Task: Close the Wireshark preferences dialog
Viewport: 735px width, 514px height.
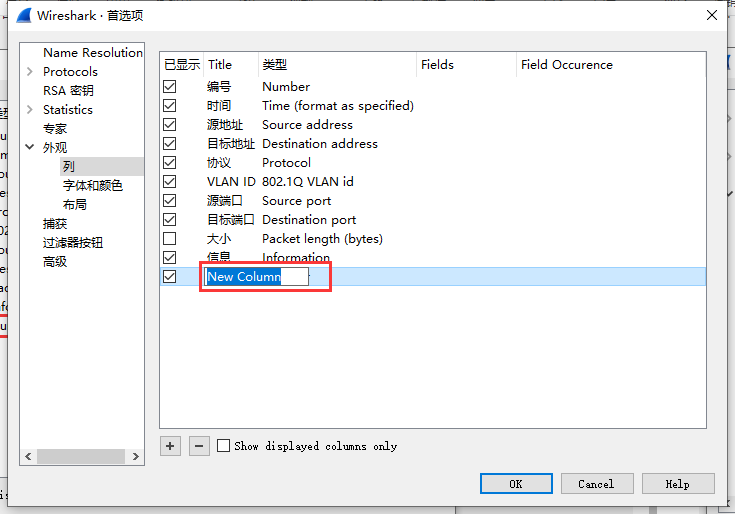Action: point(712,15)
